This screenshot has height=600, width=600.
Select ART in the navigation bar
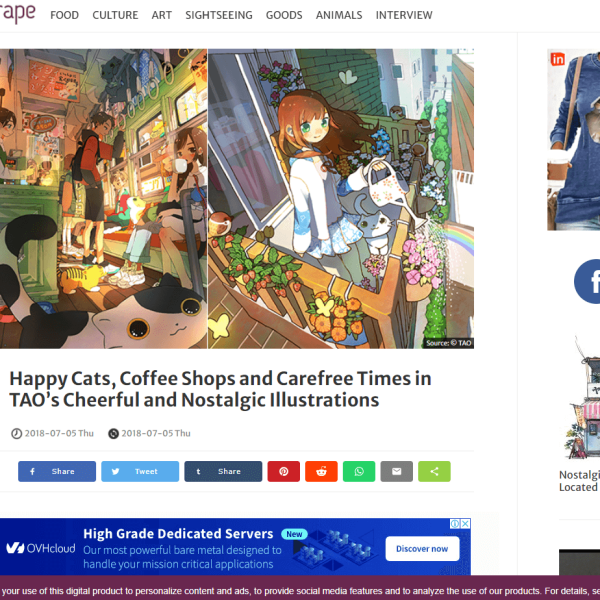[x=161, y=15]
